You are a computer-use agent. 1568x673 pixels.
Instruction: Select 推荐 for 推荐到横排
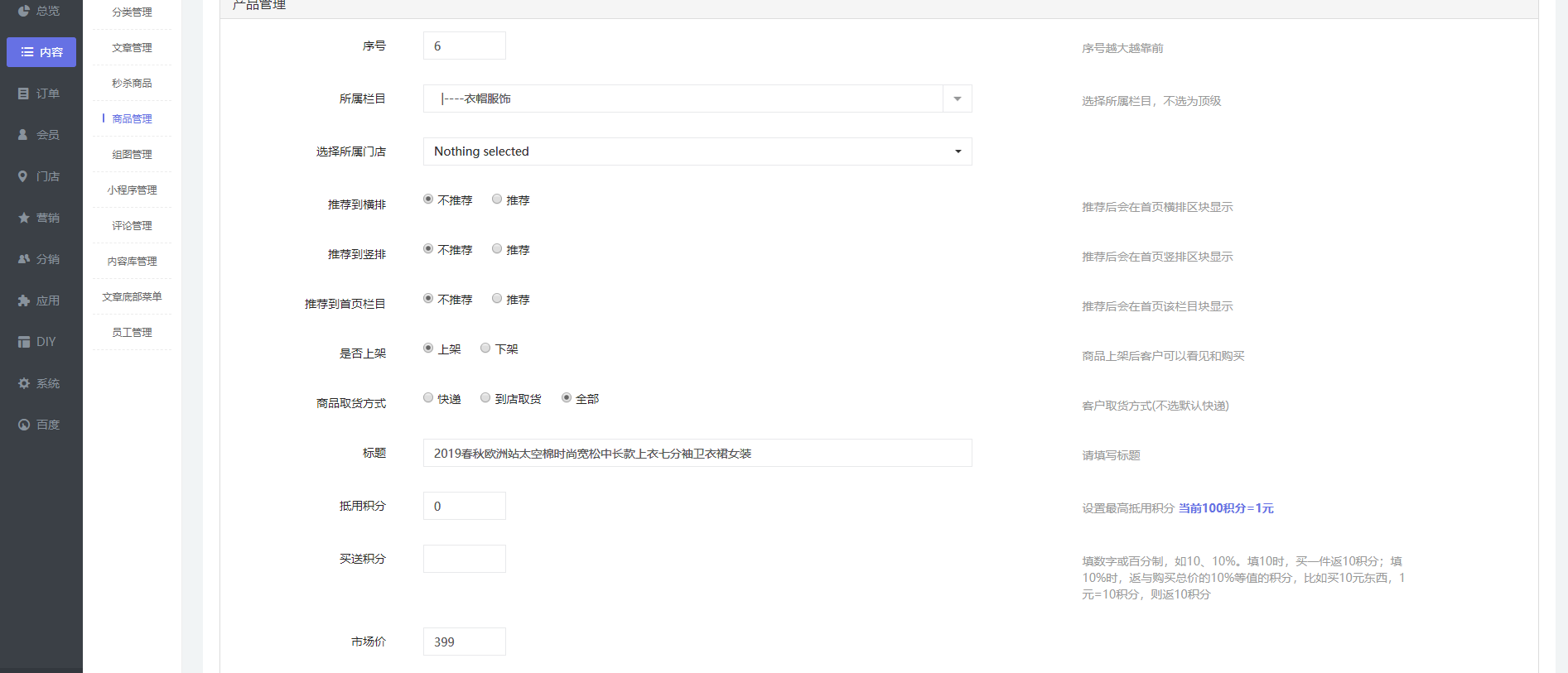pos(497,199)
